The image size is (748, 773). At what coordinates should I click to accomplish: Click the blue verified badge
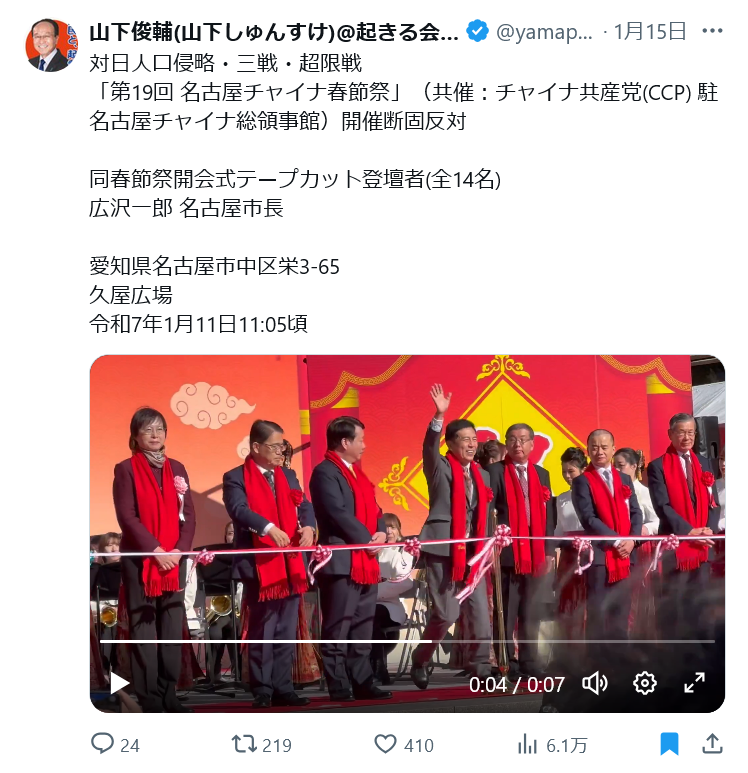477,31
